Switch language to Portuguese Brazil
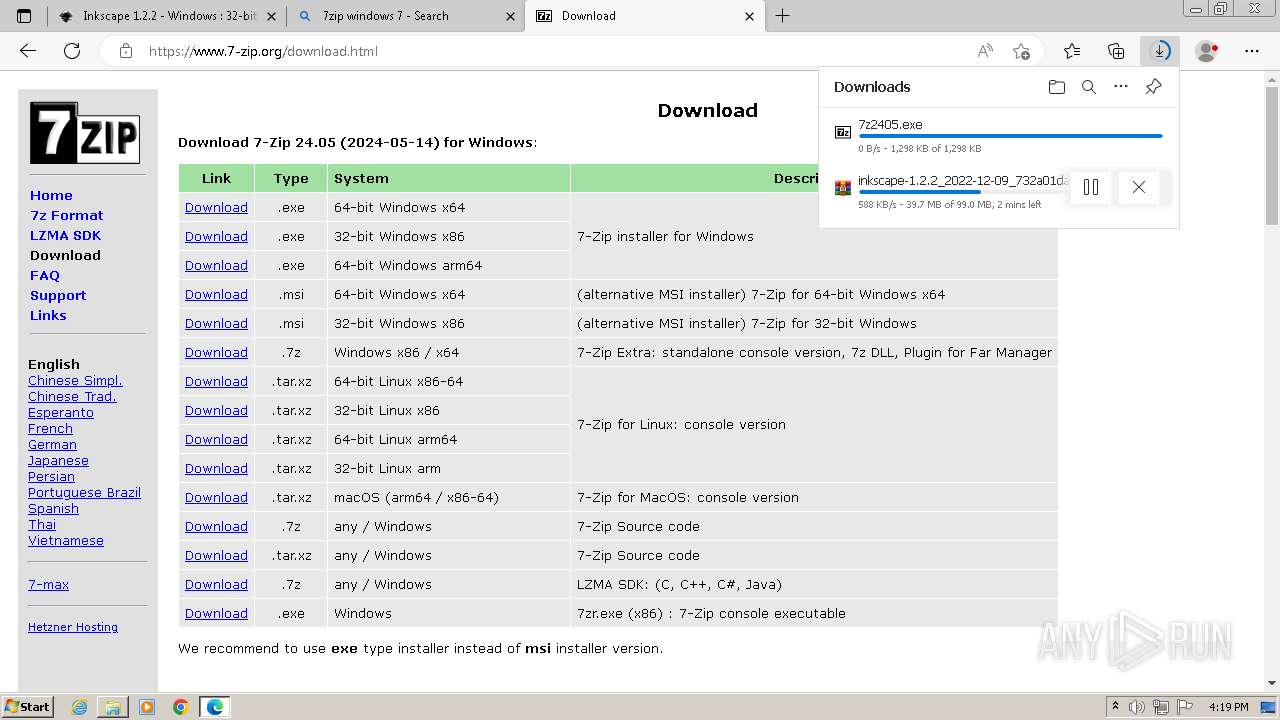 pos(84,492)
